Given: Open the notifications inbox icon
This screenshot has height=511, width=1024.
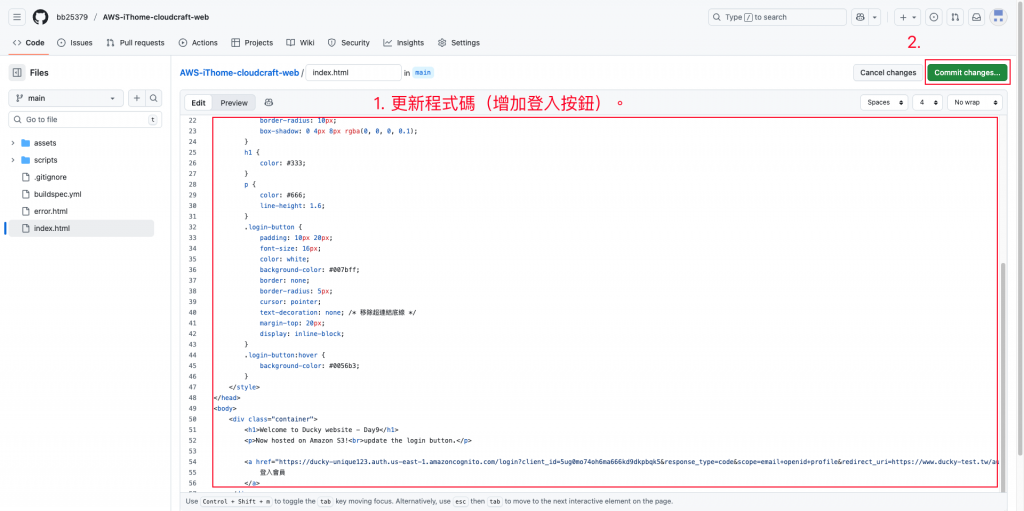Looking at the screenshot, I should click(976, 17).
